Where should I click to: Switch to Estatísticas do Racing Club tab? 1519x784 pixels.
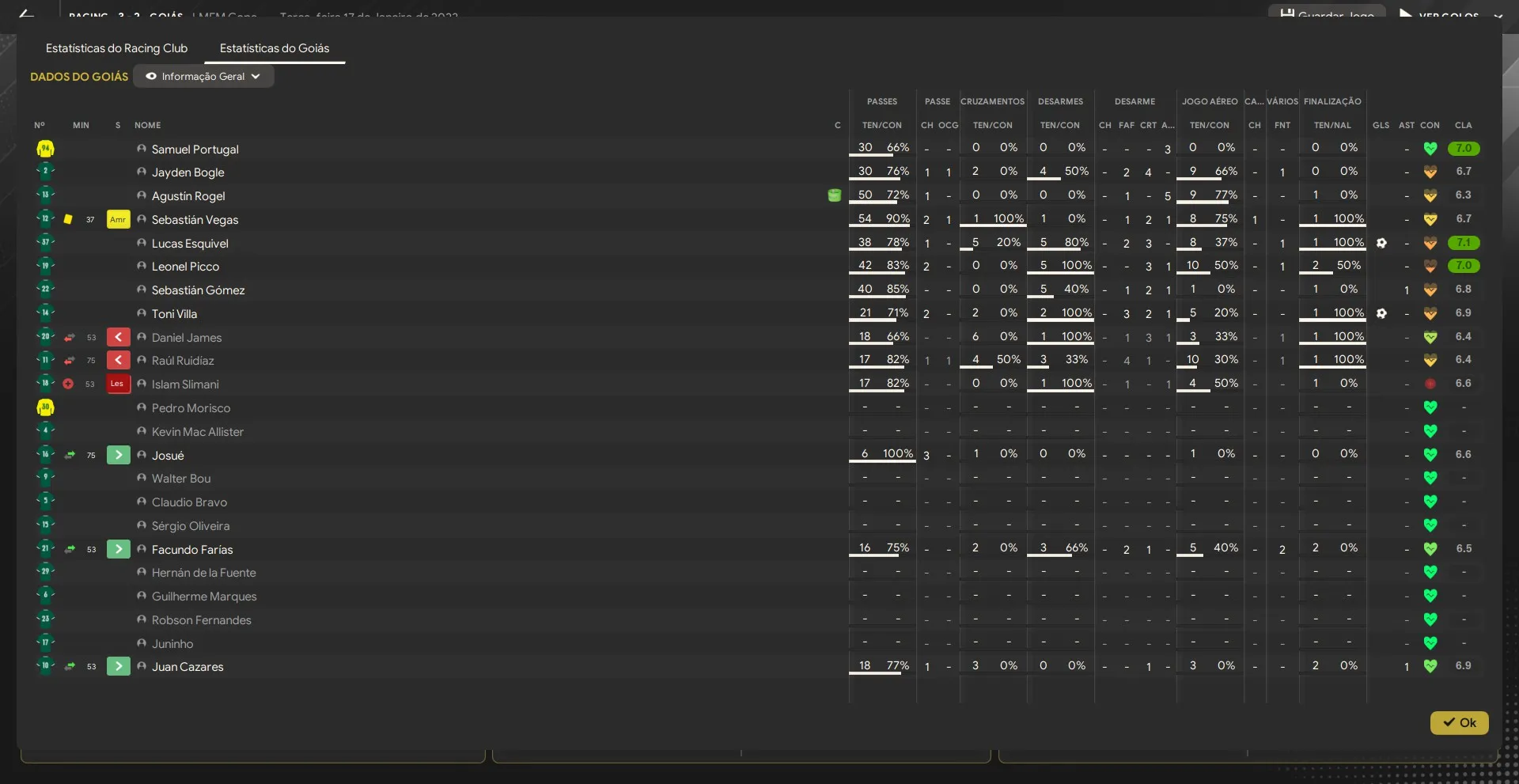coord(116,48)
